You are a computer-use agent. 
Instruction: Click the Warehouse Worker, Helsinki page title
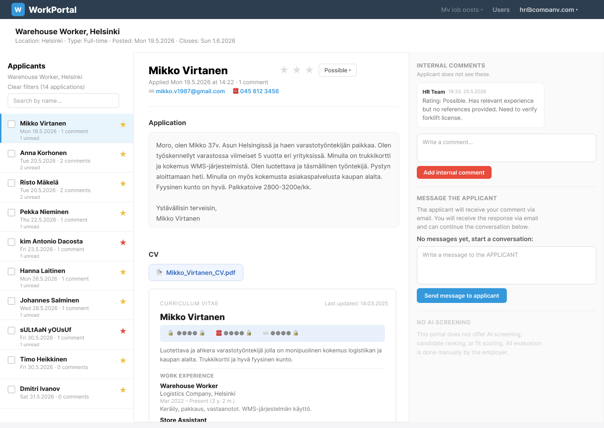[67, 32]
